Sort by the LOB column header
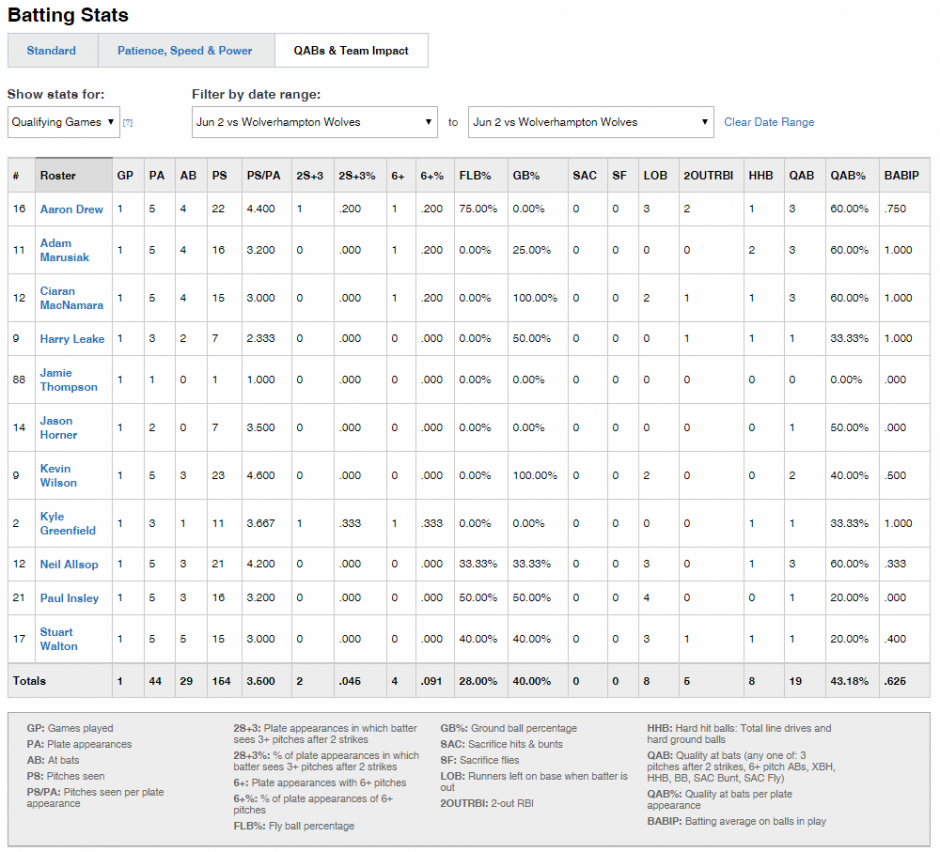Screen dimensions: 940x852 [x=658, y=176]
